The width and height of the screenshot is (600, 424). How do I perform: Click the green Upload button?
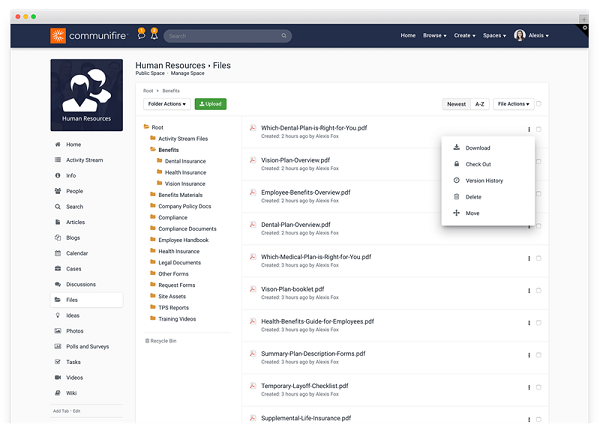[x=210, y=104]
